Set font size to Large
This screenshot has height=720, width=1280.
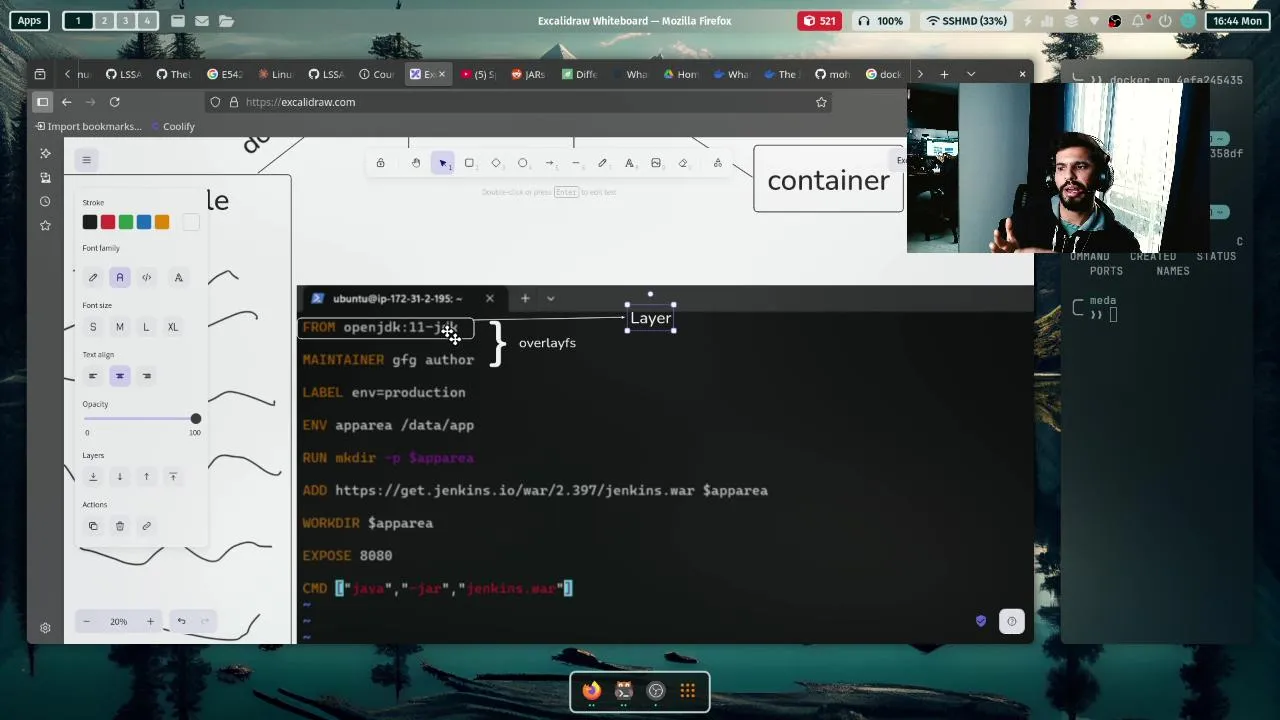(x=146, y=327)
